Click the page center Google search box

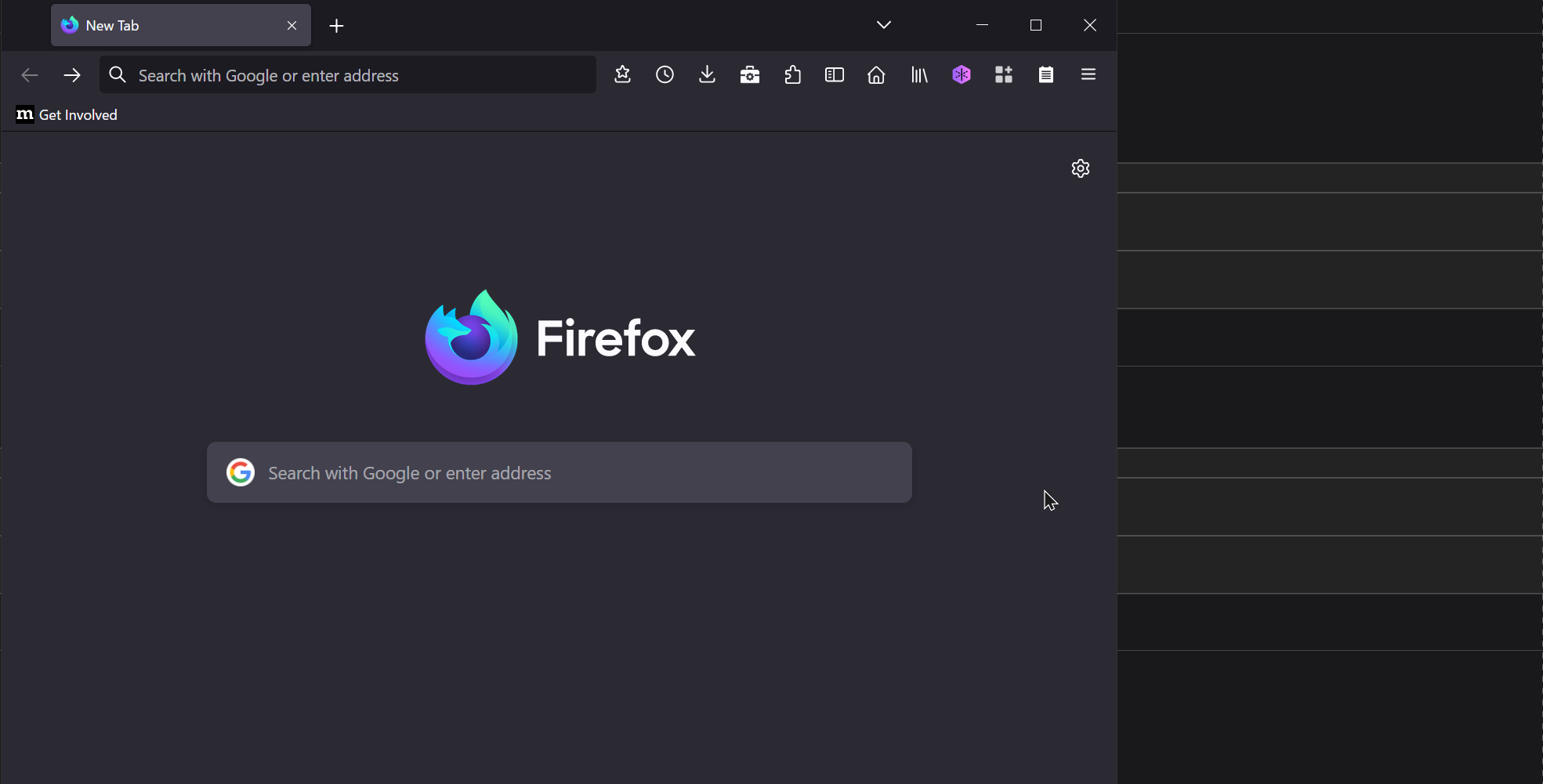(x=560, y=472)
